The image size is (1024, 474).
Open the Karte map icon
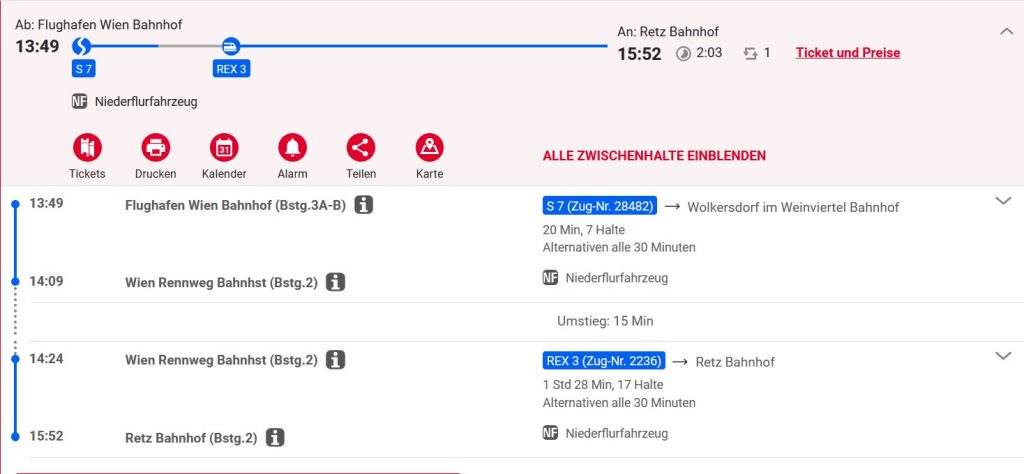point(429,148)
